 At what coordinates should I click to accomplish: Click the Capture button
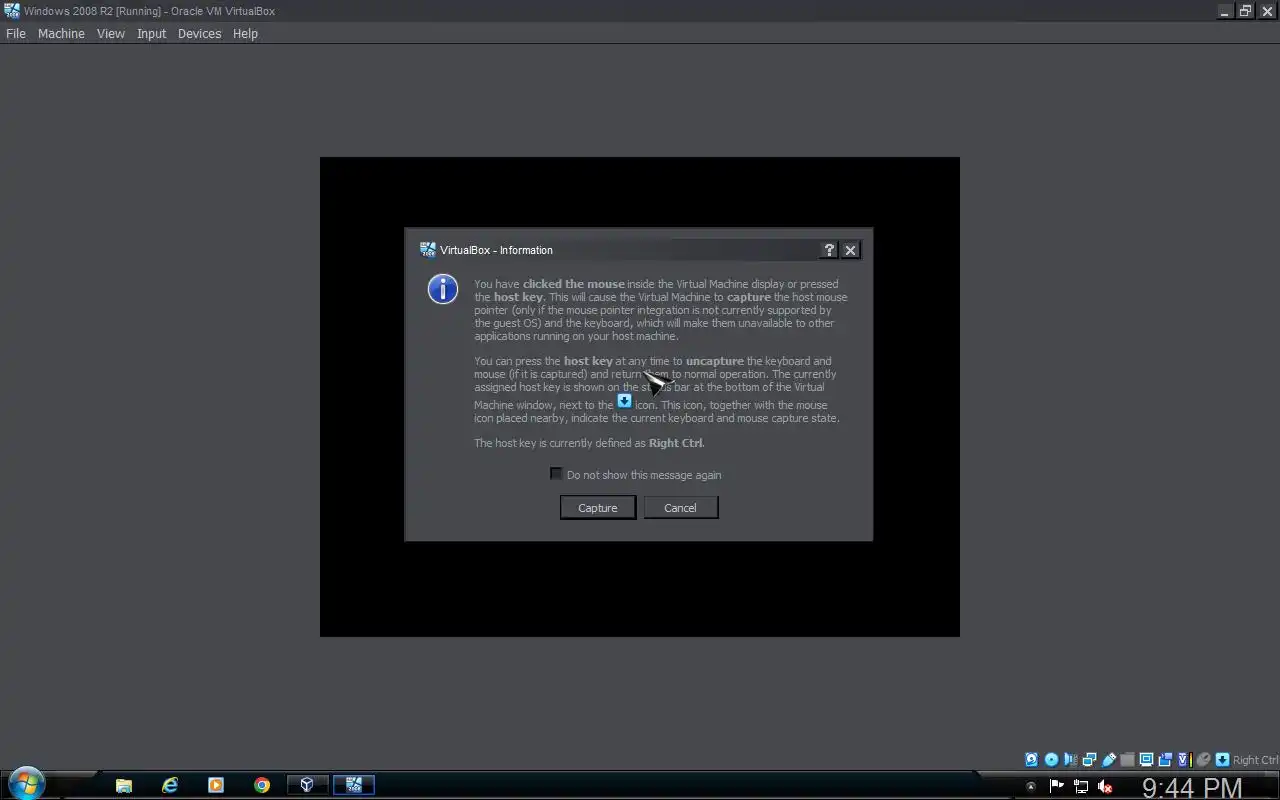pos(598,508)
